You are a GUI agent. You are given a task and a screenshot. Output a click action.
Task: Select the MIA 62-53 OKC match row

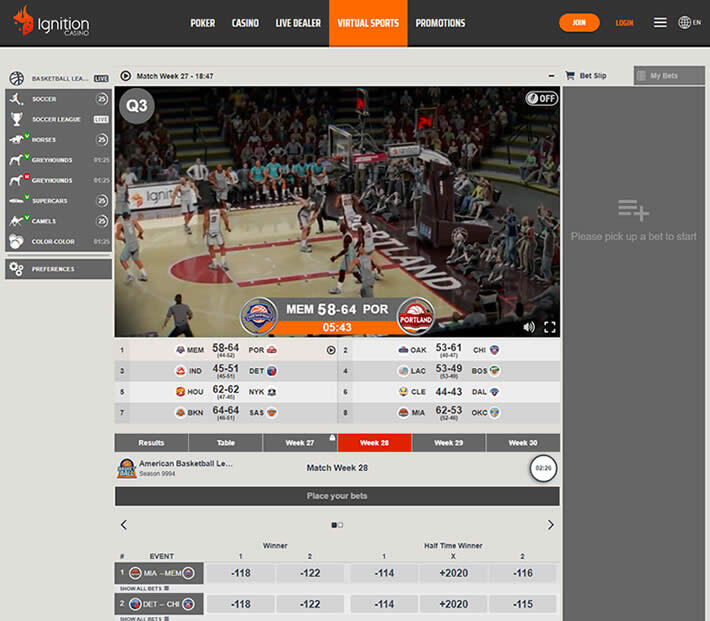click(449, 413)
